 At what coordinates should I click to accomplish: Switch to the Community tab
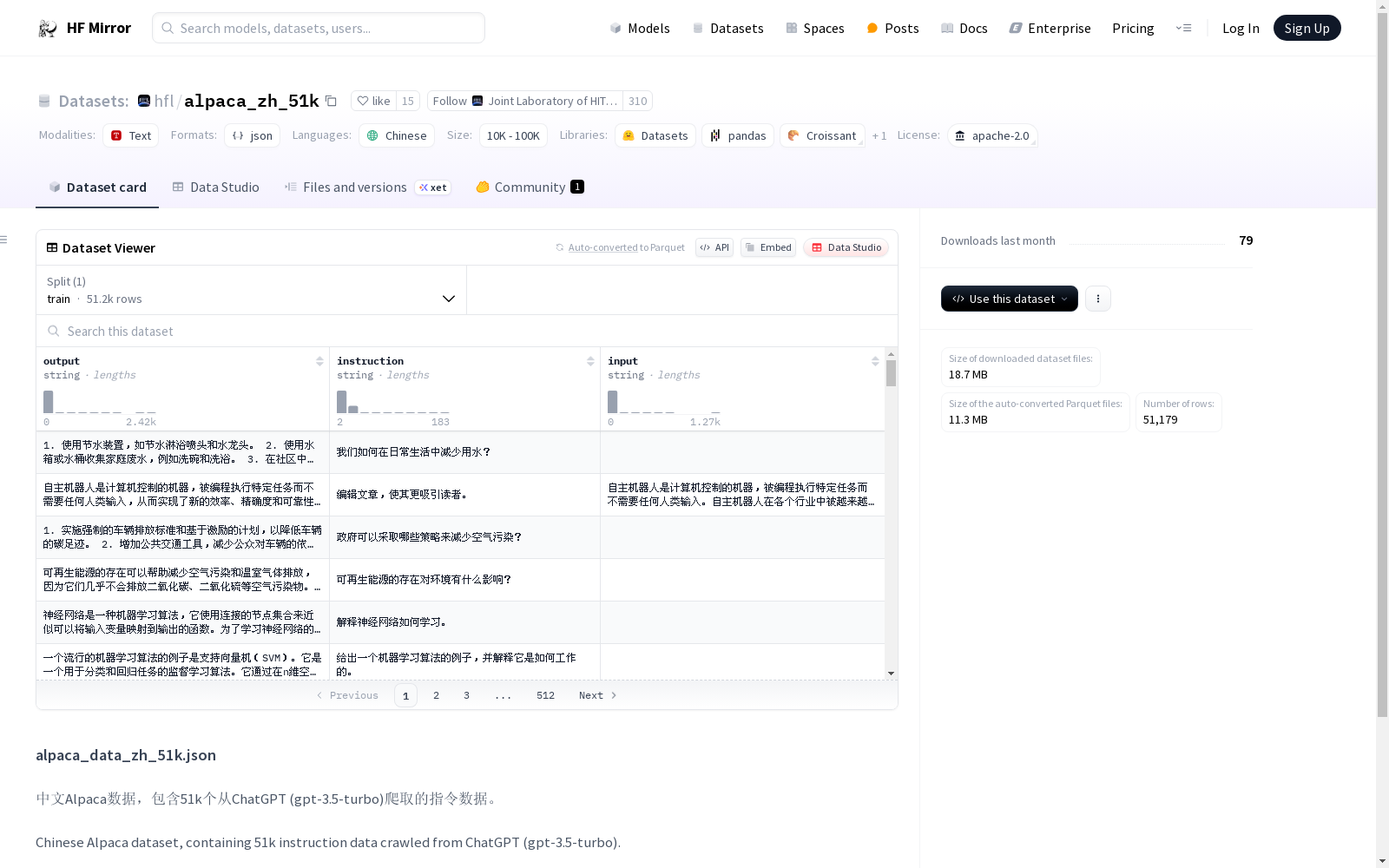pyautogui.click(x=530, y=187)
